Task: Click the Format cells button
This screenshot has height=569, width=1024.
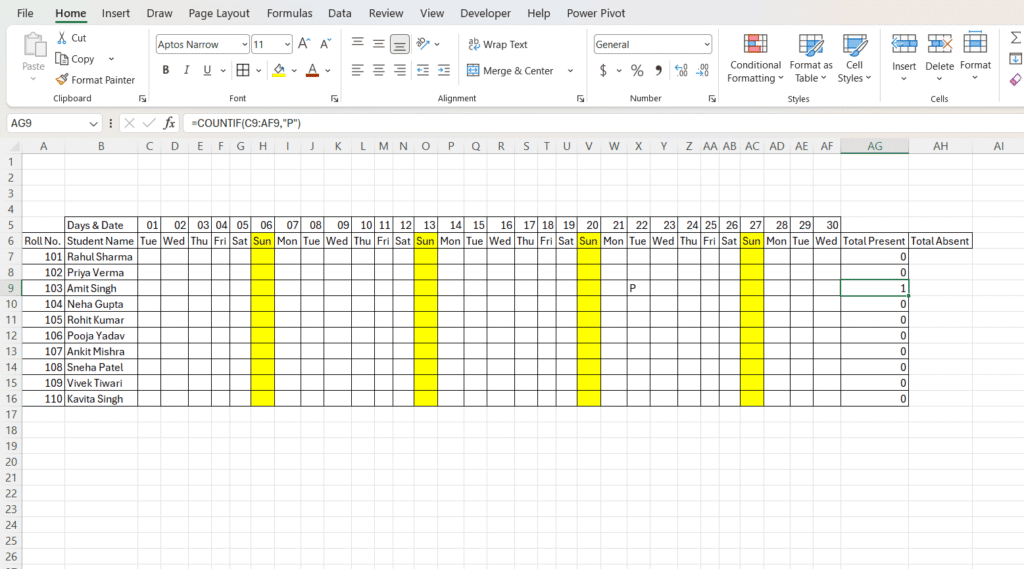Action: (975, 57)
